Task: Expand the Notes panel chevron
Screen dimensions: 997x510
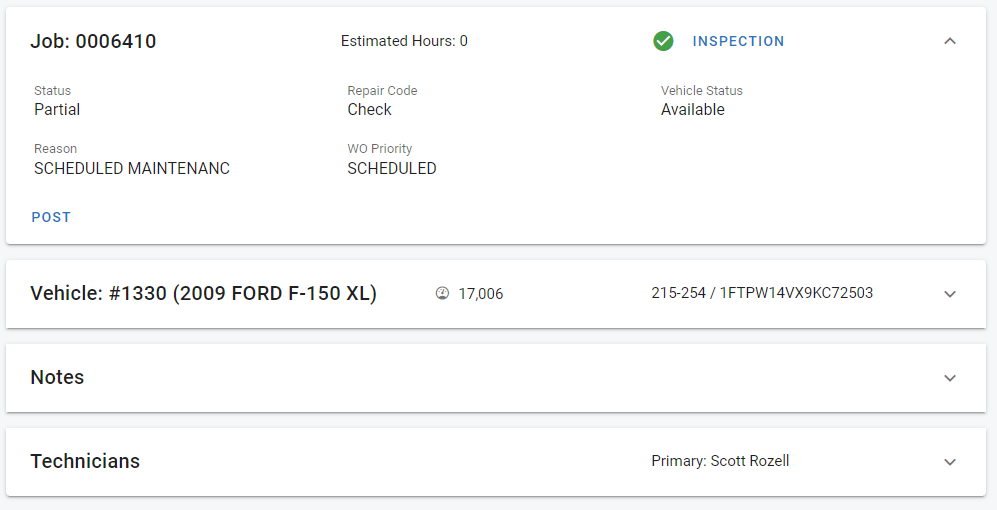Action: pyautogui.click(x=950, y=378)
